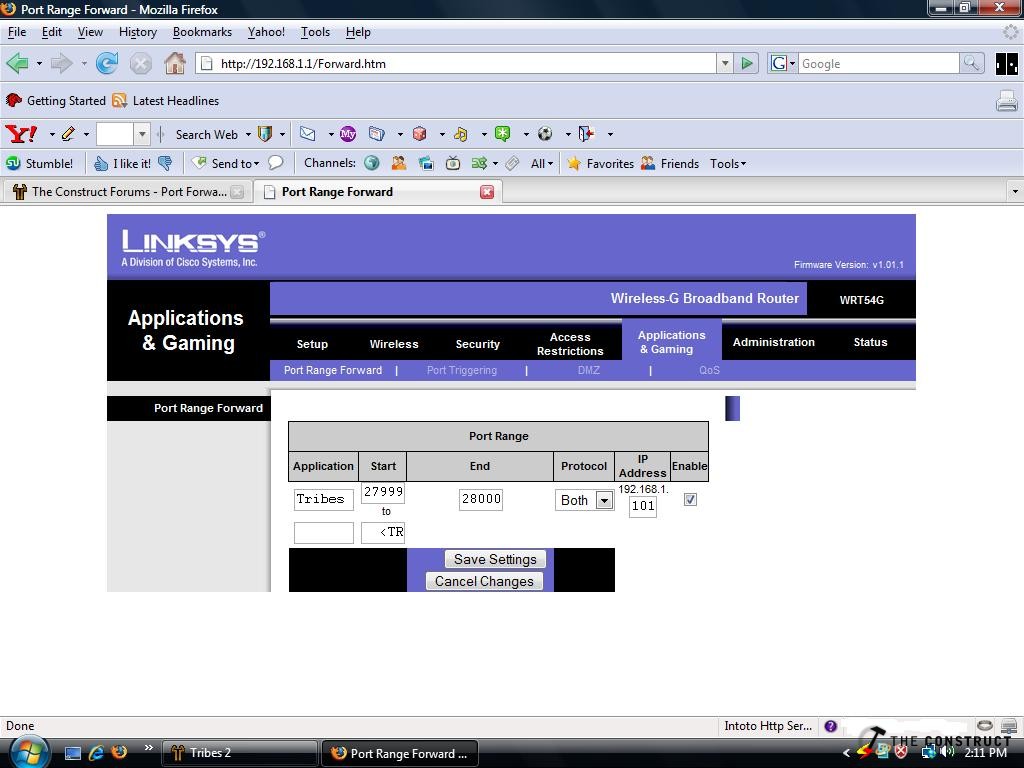1024x768 pixels.
Task: Open the QoS link
Action: (709, 370)
